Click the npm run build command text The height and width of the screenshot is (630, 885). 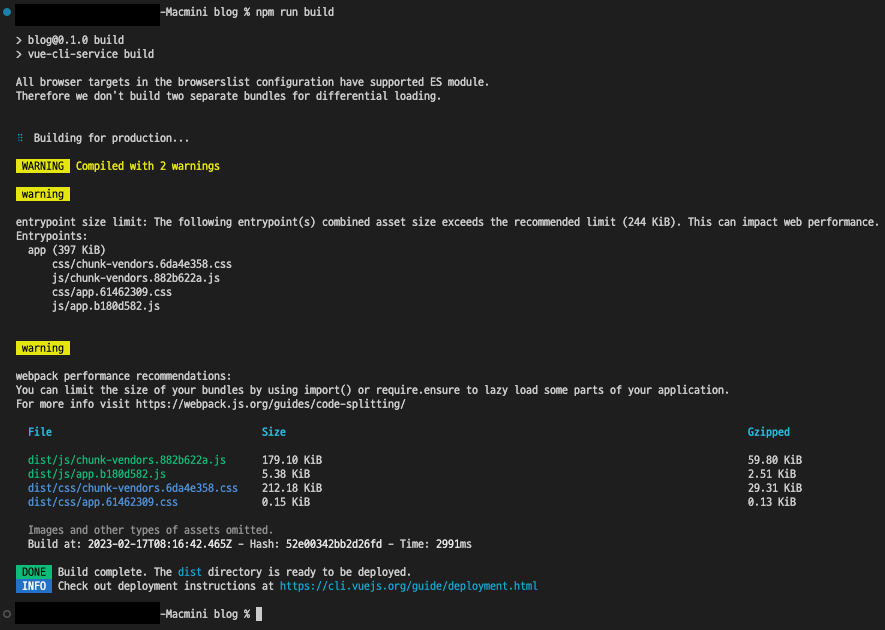coord(295,12)
